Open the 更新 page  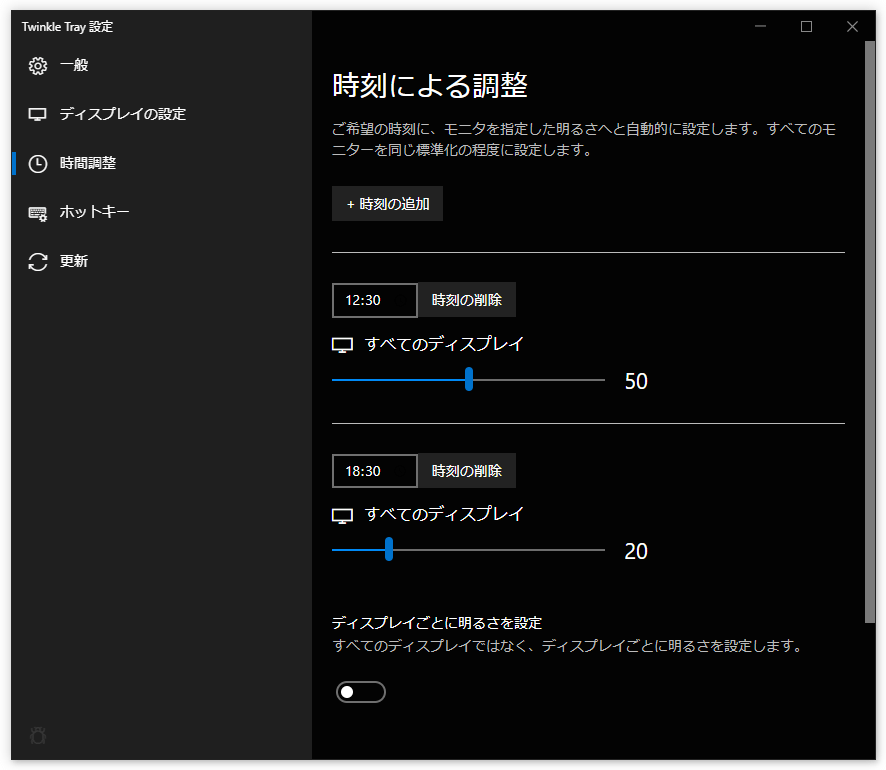click(161, 262)
